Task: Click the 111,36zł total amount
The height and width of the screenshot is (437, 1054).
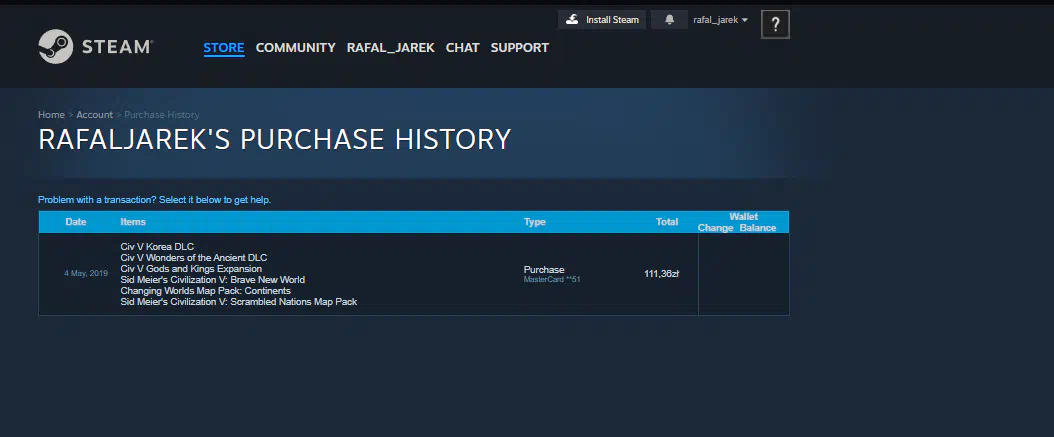Action: pyautogui.click(x=661, y=274)
